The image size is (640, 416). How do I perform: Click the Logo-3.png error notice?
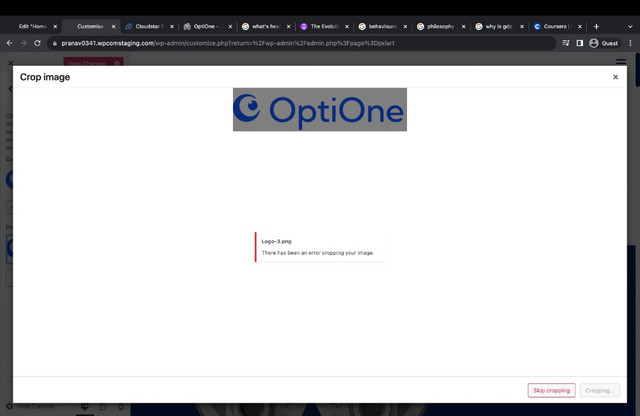click(320, 247)
